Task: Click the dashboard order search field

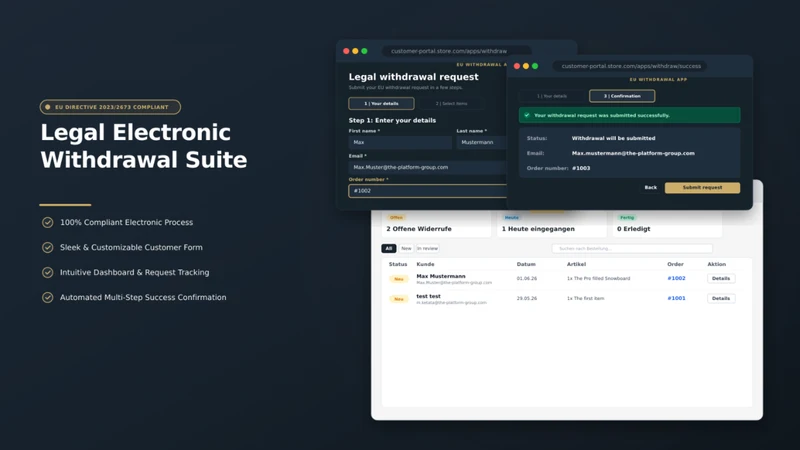Action: (632, 248)
